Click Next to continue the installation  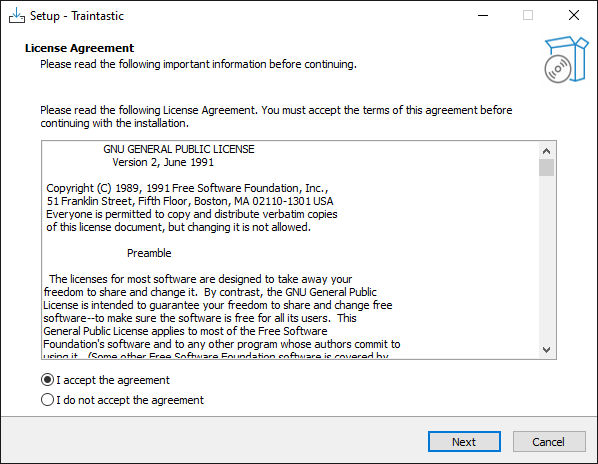[464, 442]
